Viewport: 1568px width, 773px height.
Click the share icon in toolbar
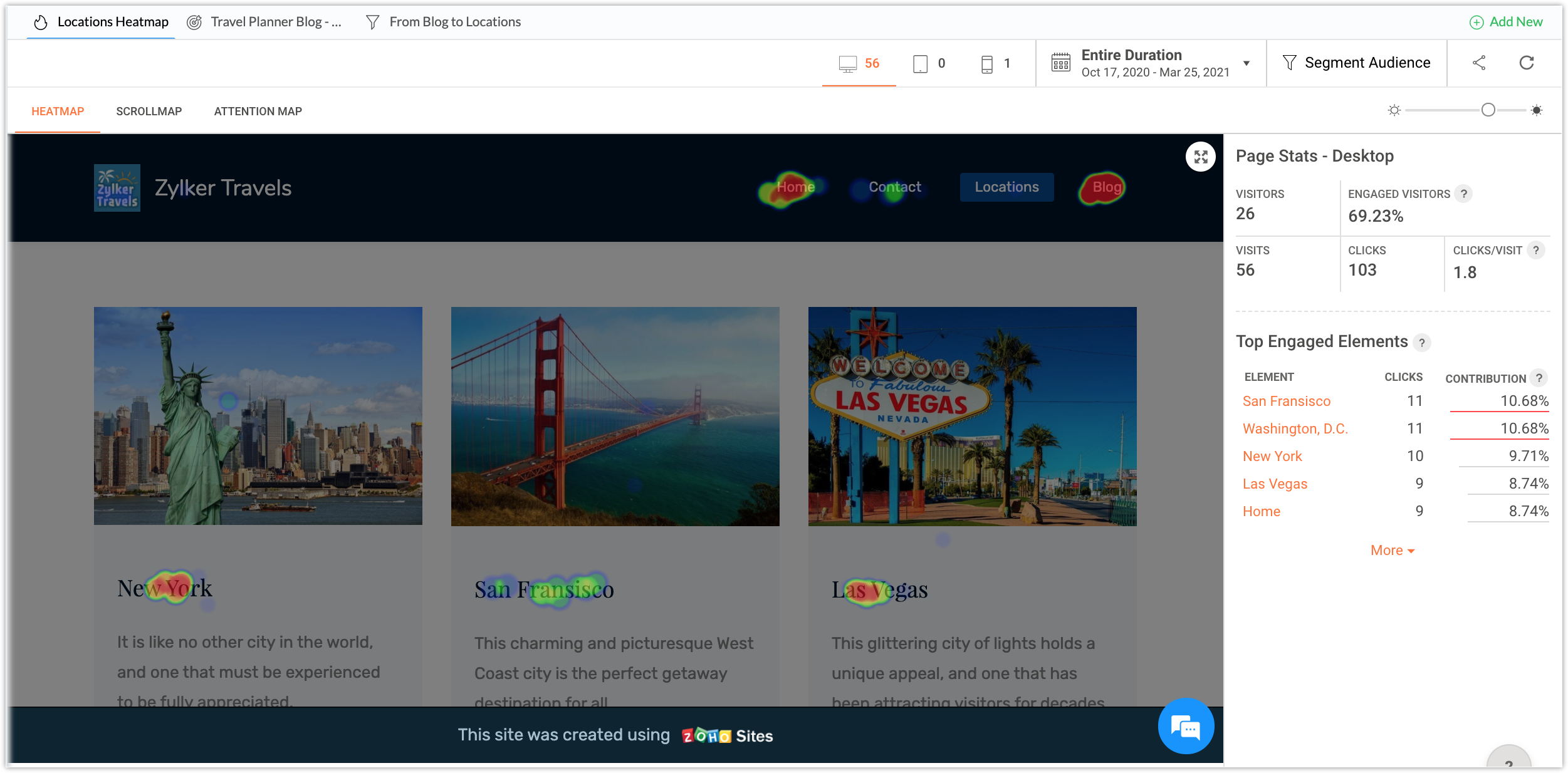(1479, 63)
